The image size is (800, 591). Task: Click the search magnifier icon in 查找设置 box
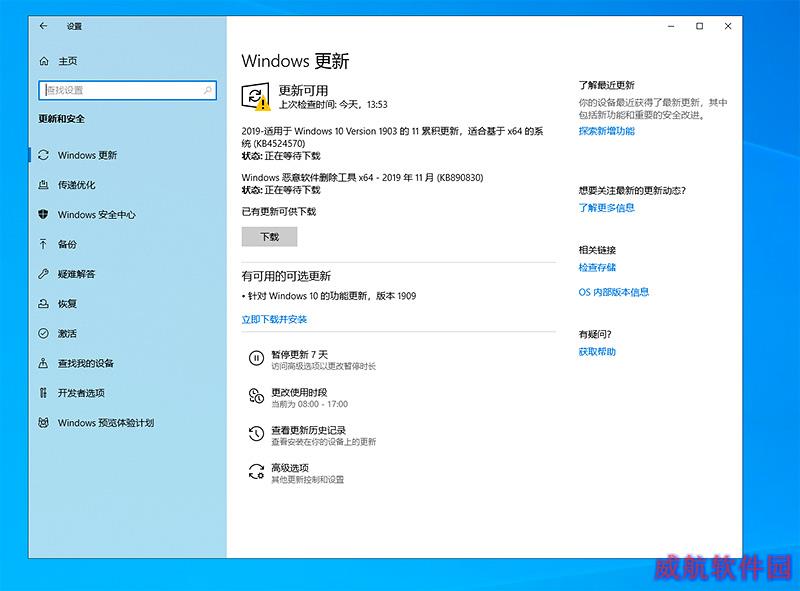tap(207, 90)
